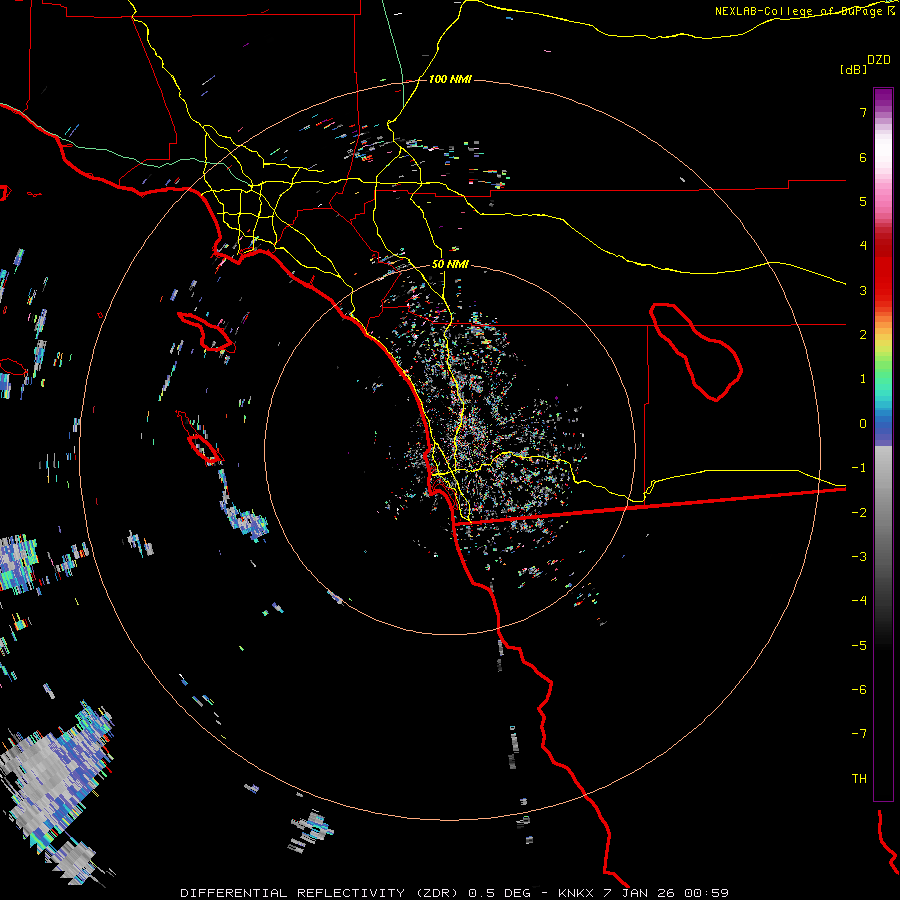Click the TH threshold label on scale
Viewport: 900px width, 900px height.
[x=859, y=779]
